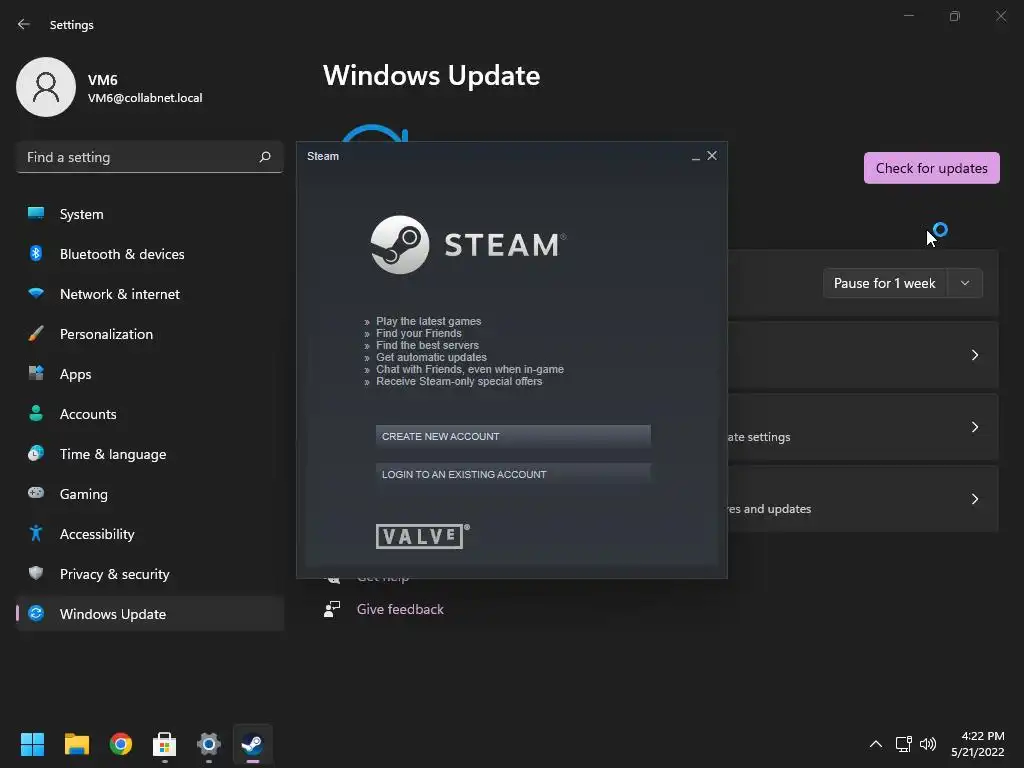Open Personalization settings
This screenshot has width=1024, height=768.
point(150,334)
